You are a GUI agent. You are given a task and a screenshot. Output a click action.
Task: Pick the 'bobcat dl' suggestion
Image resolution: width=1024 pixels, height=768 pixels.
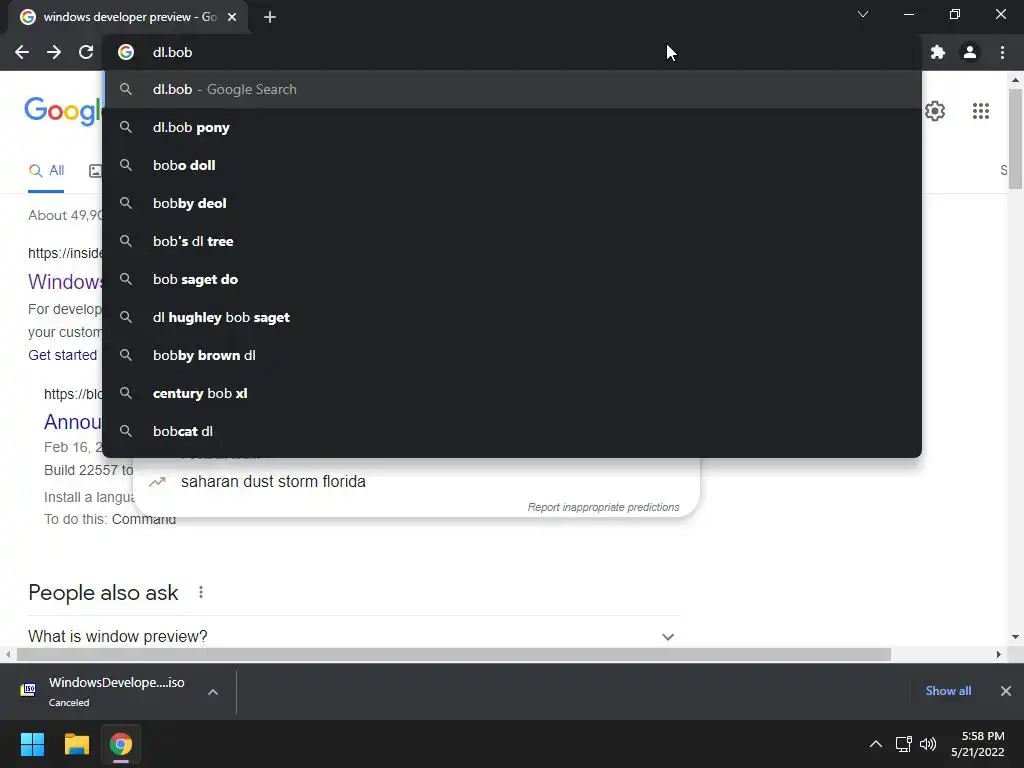tap(512, 431)
